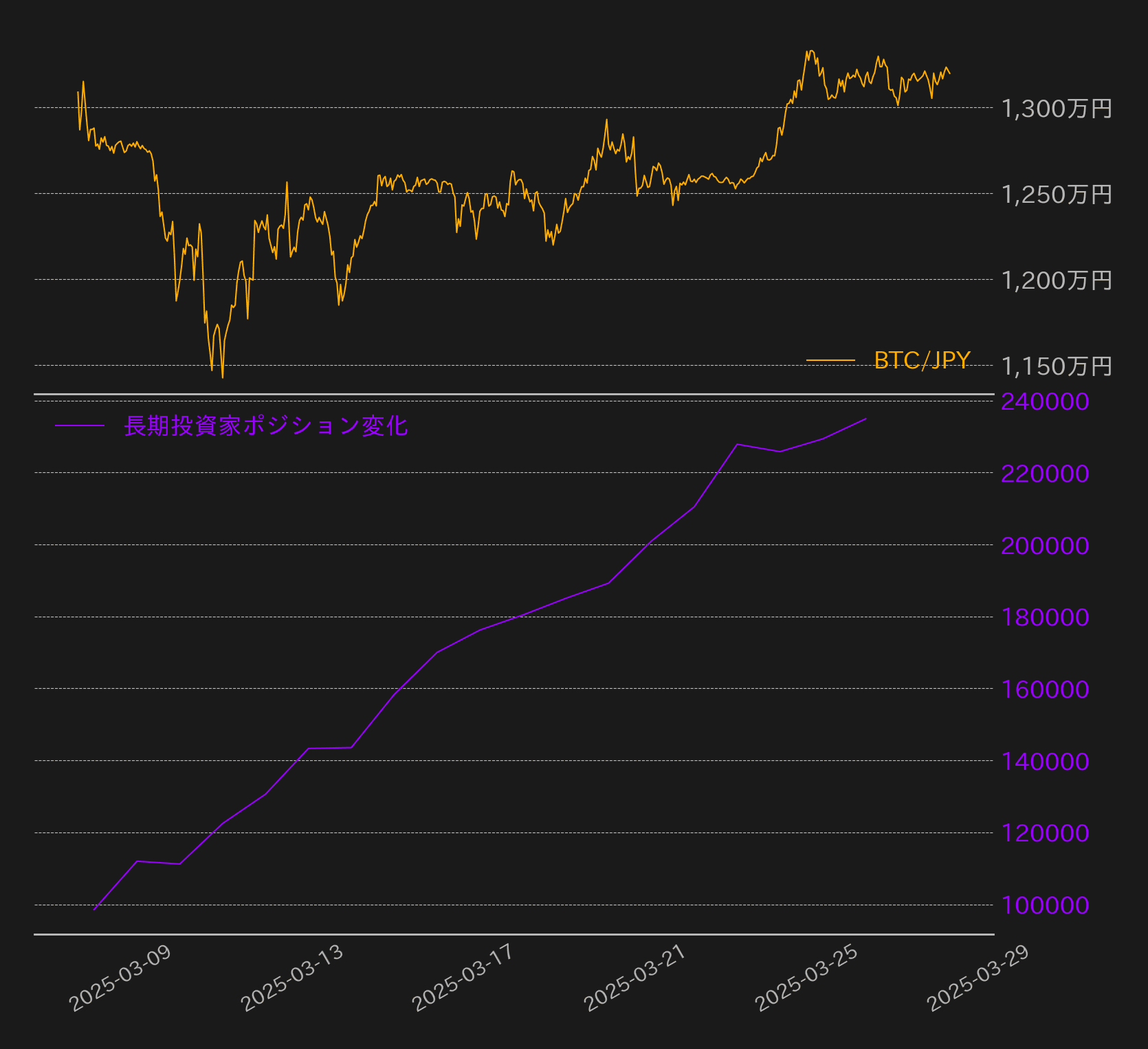The image size is (1148, 1049).
Task: Select the 1,200万円 price axis label
Action: (x=1057, y=280)
